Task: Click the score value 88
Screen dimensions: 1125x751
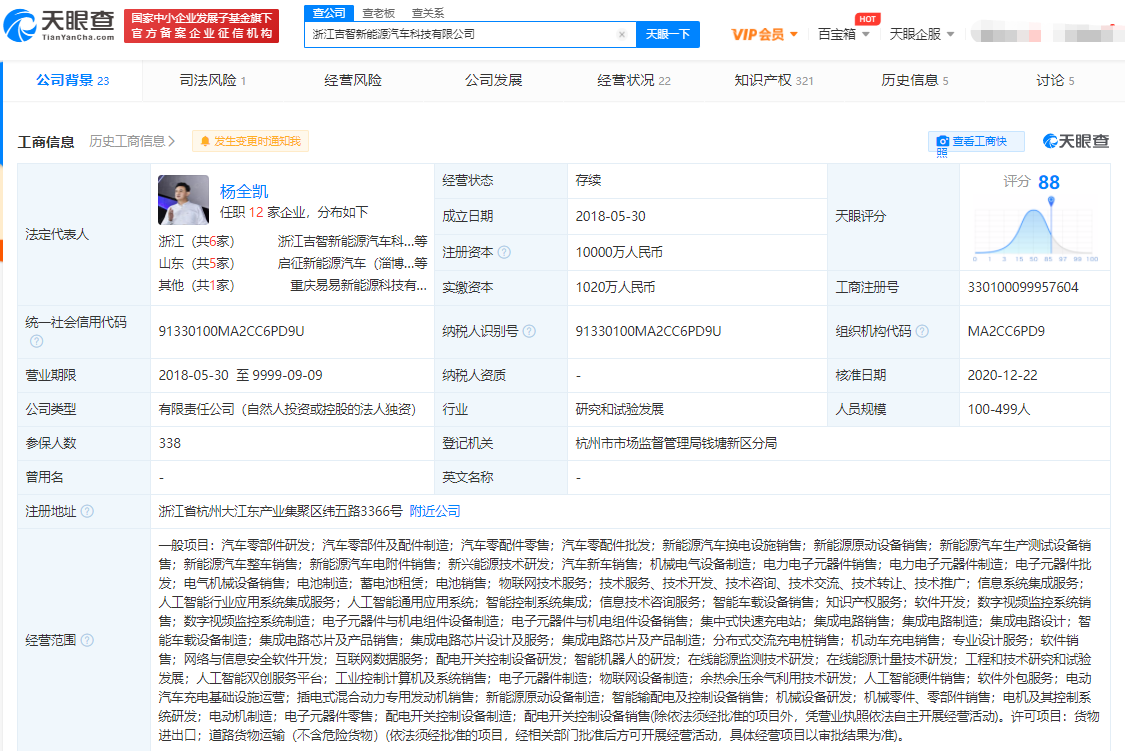Action: tap(1049, 182)
